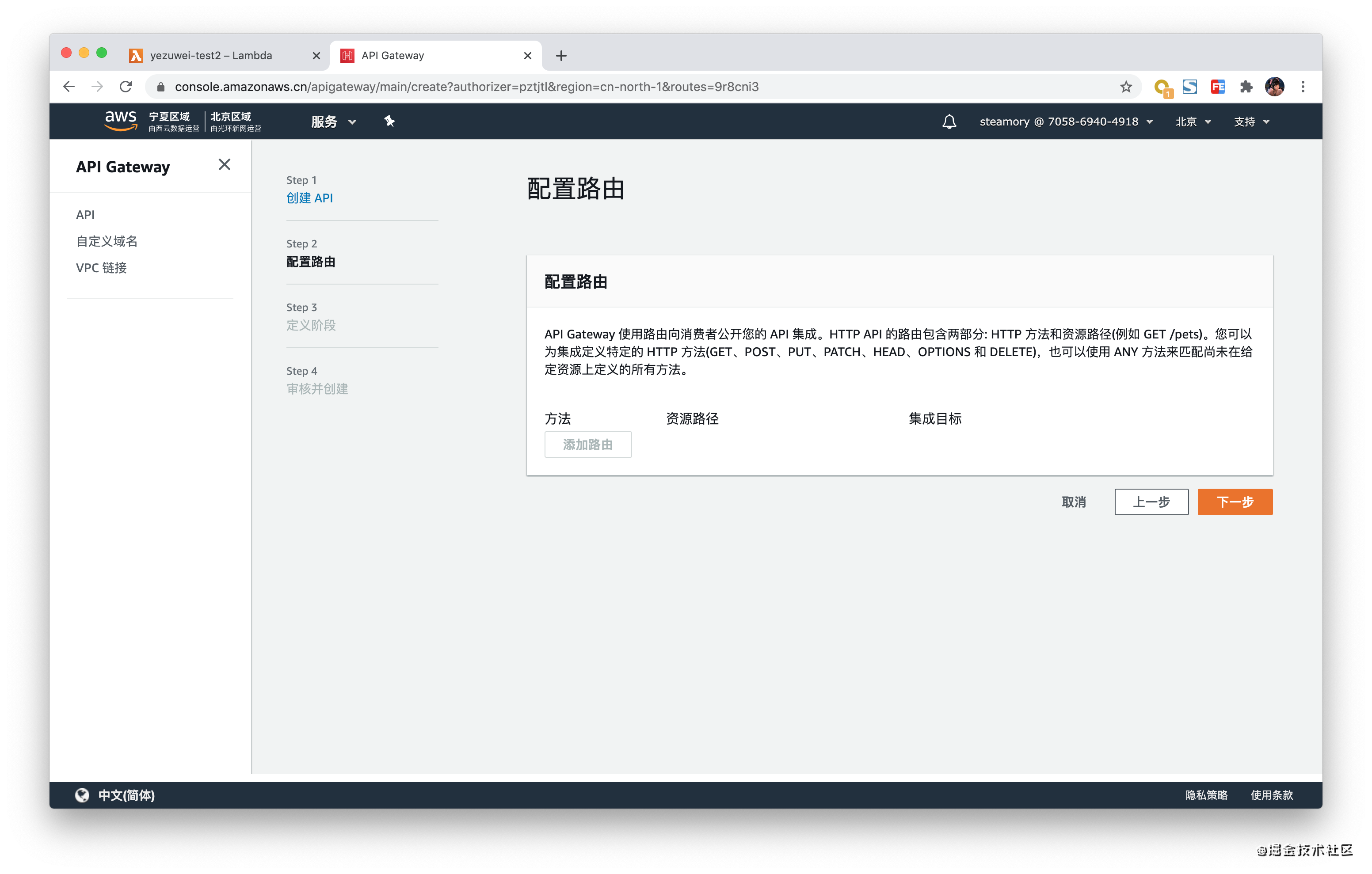The image size is (1372, 874).
Task: Open VPC 链接 in the sidebar
Action: pos(101,267)
